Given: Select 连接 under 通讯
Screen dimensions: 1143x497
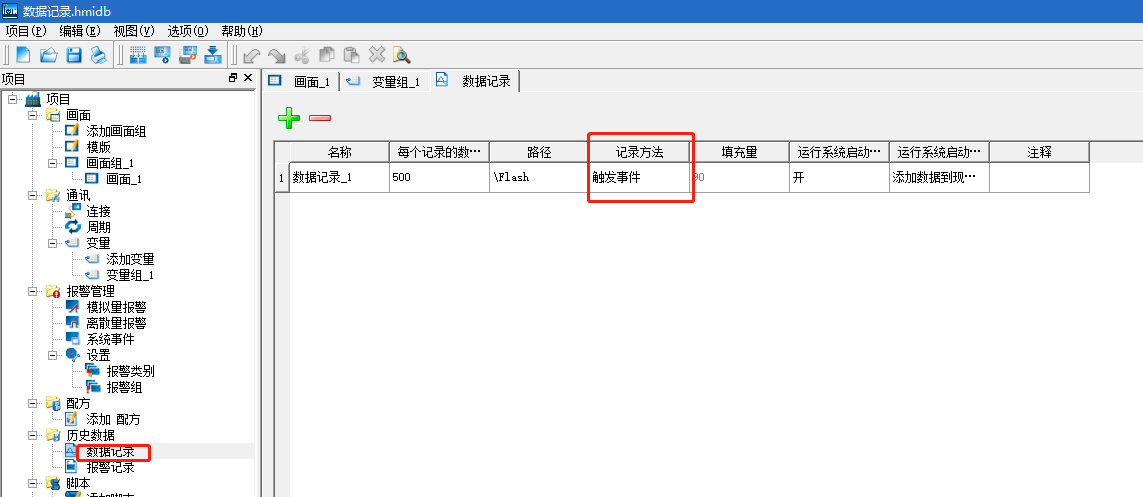Looking at the screenshot, I should click(98, 211).
